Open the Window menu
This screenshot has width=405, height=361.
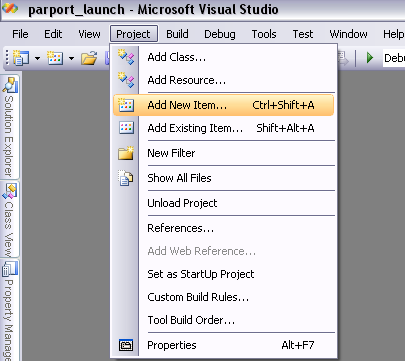348,34
